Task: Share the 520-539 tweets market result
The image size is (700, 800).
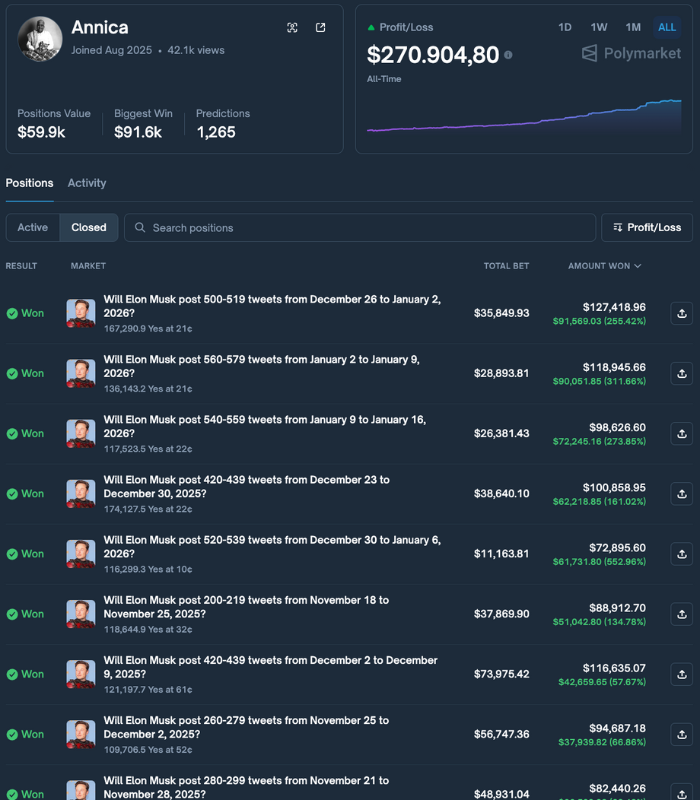Action: point(682,554)
